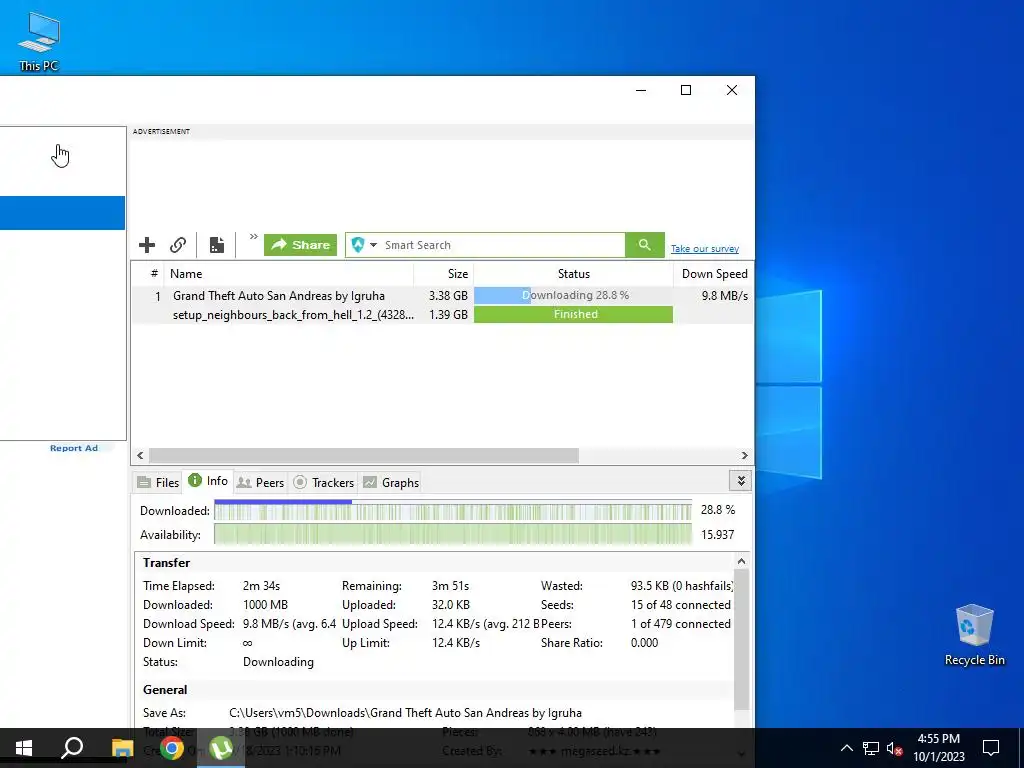This screenshot has width=1024, height=768.
Task: Click the green Share button
Action: (300, 245)
